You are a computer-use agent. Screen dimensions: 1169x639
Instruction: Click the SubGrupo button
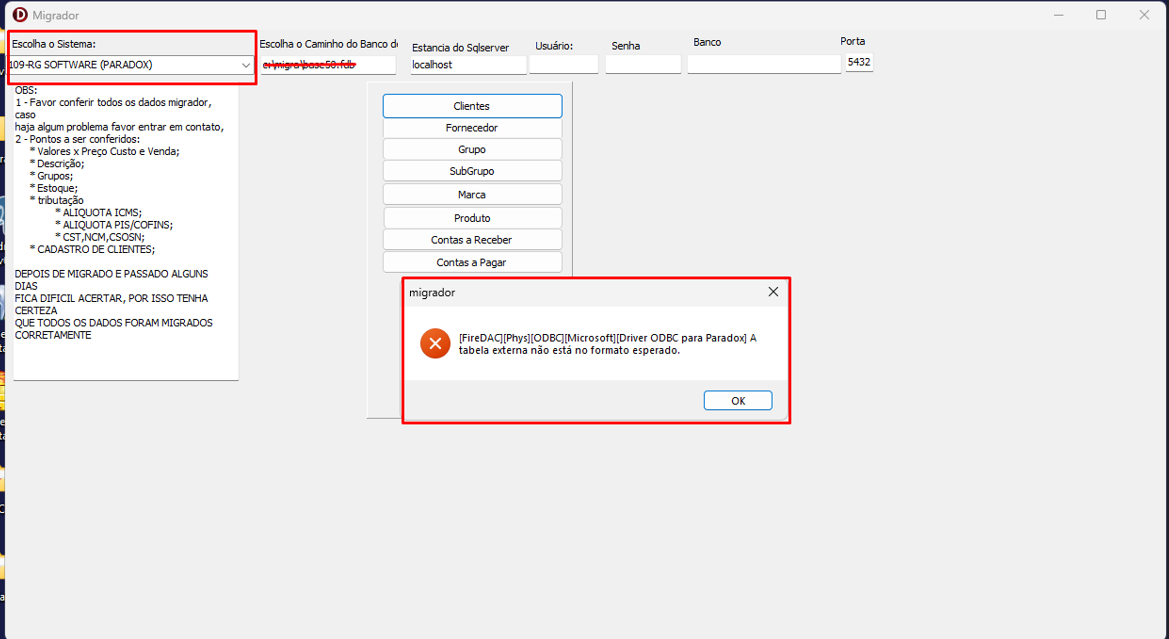pos(472,172)
